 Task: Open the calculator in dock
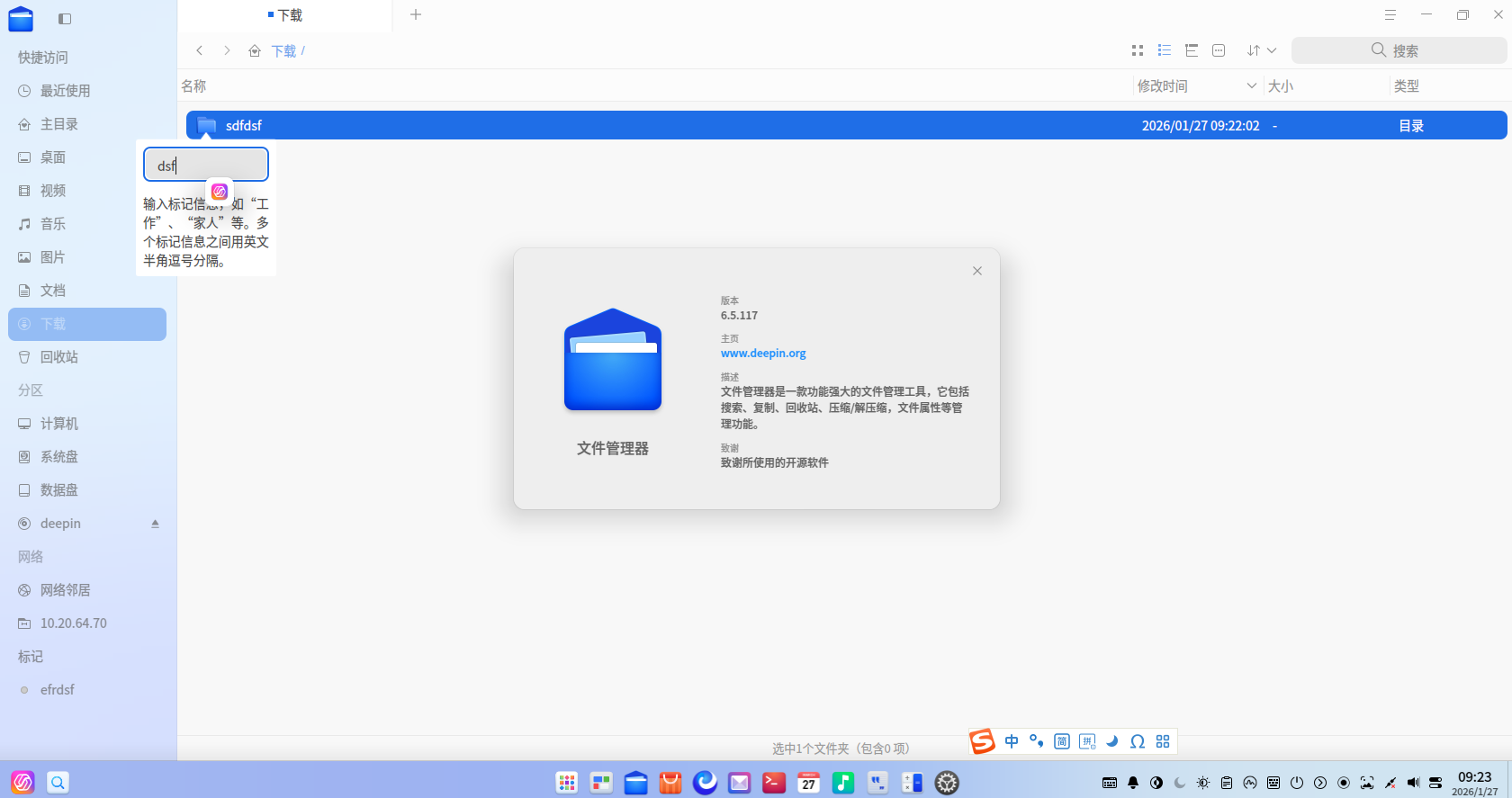coord(913,783)
